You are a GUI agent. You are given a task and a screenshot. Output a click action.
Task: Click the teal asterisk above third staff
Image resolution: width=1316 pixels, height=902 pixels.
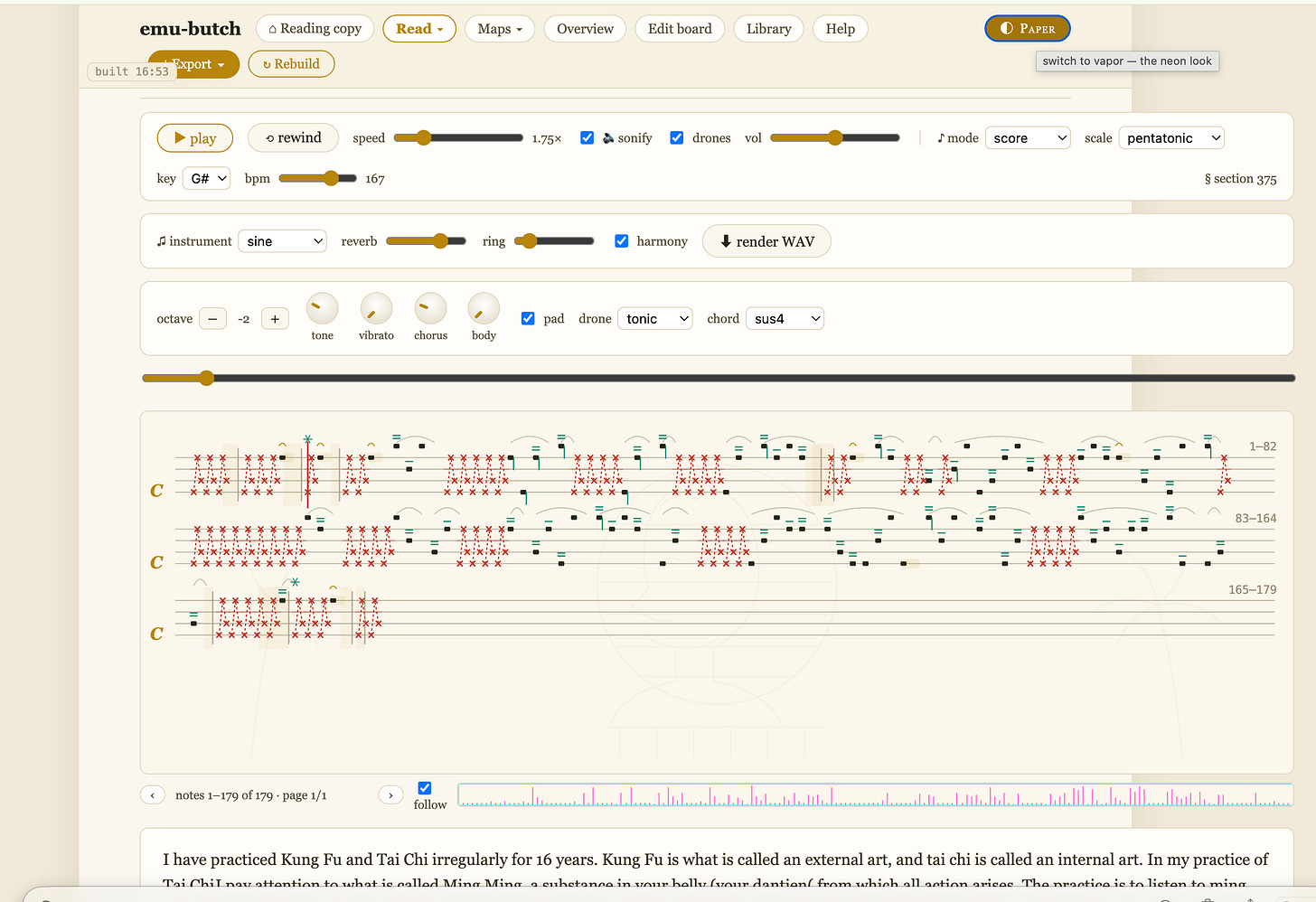click(x=295, y=583)
